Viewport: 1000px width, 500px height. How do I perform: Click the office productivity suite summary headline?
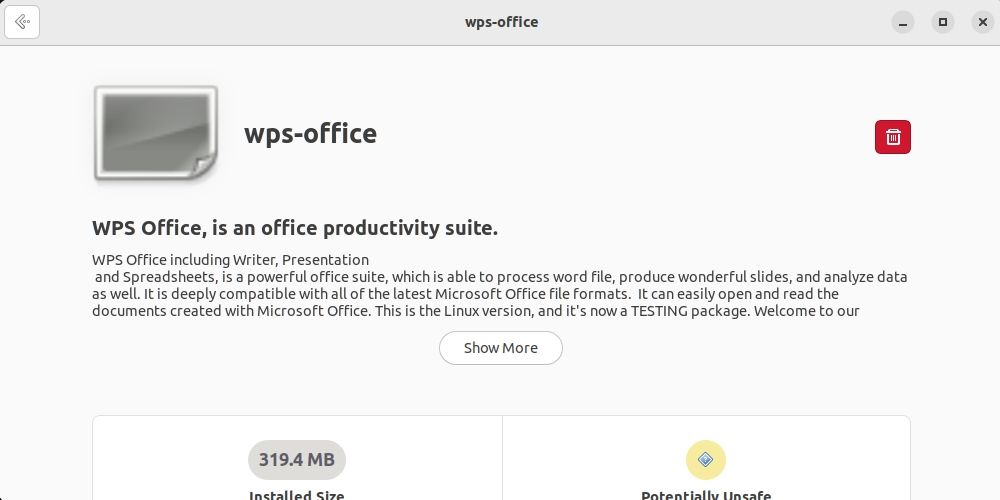pos(295,228)
